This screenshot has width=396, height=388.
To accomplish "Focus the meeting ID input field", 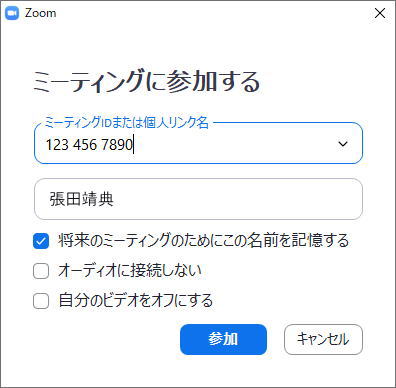I will pyautogui.click(x=198, y=143).
